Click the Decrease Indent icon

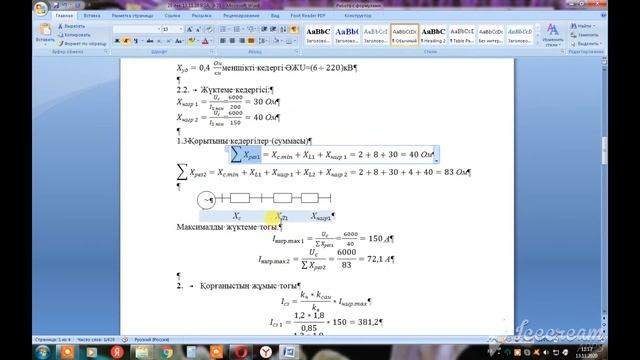click(x=264, y=29)
